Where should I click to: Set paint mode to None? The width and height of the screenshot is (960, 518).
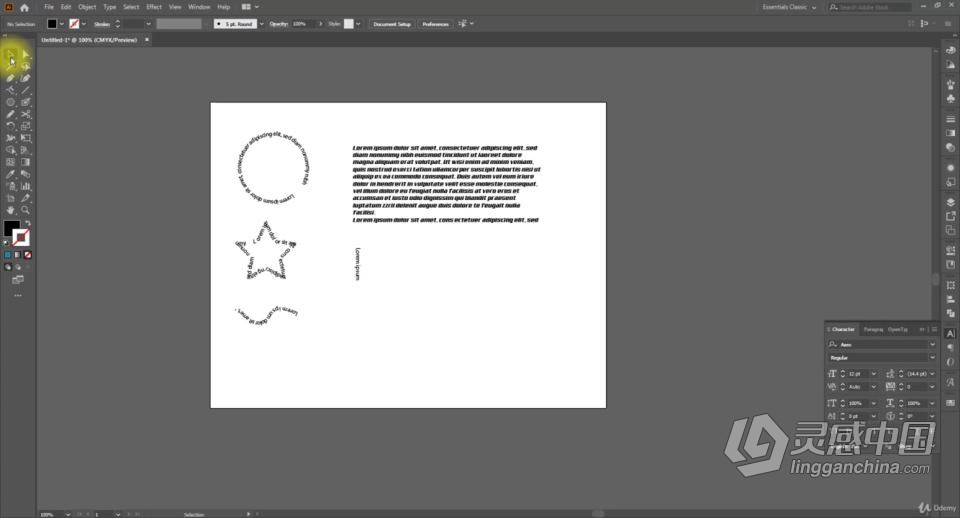(28, 255)
